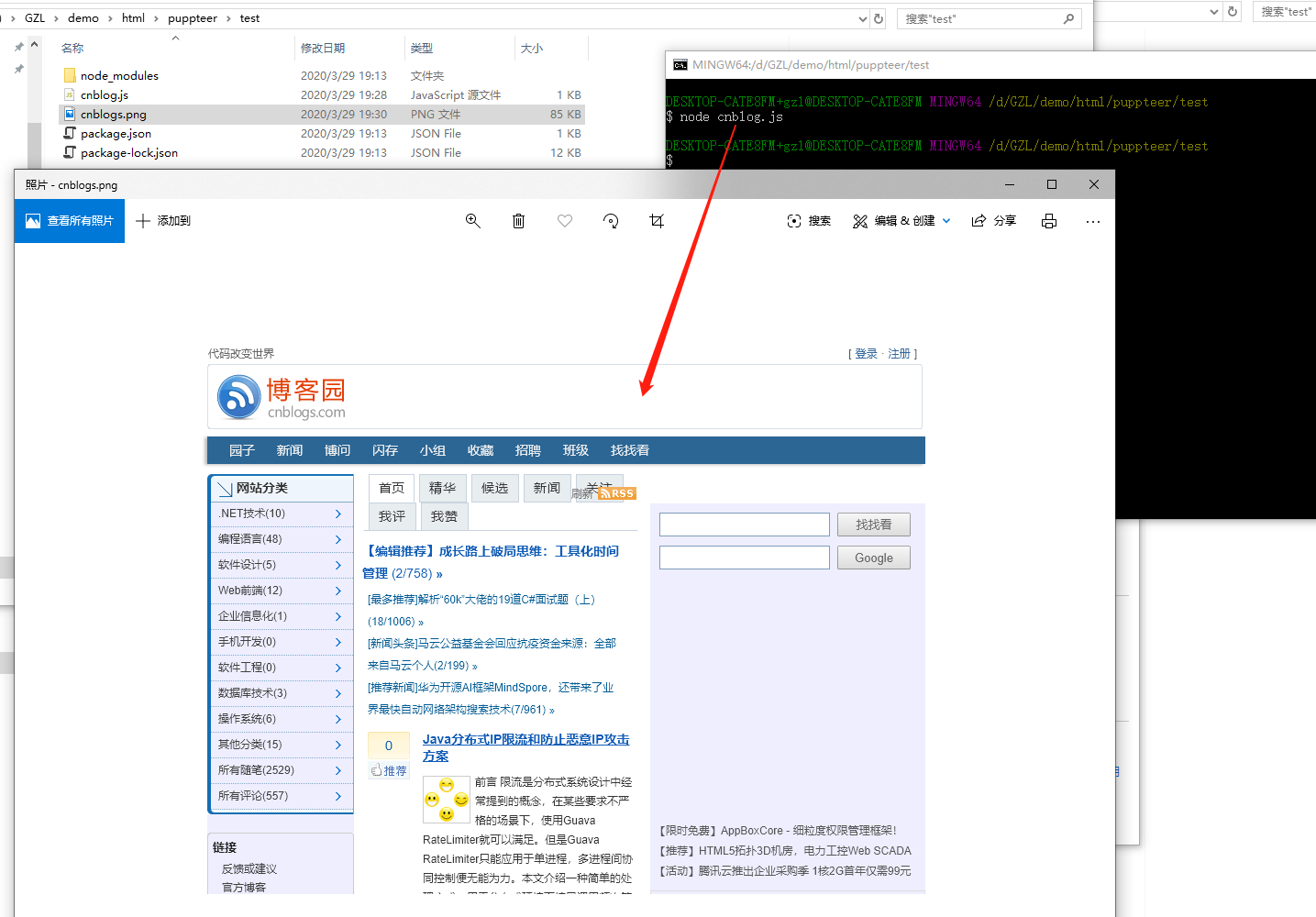Viewport: 1316px width, 917px height.
Task: Sort files by 修改日期 column header
Action: click(323, 48)
